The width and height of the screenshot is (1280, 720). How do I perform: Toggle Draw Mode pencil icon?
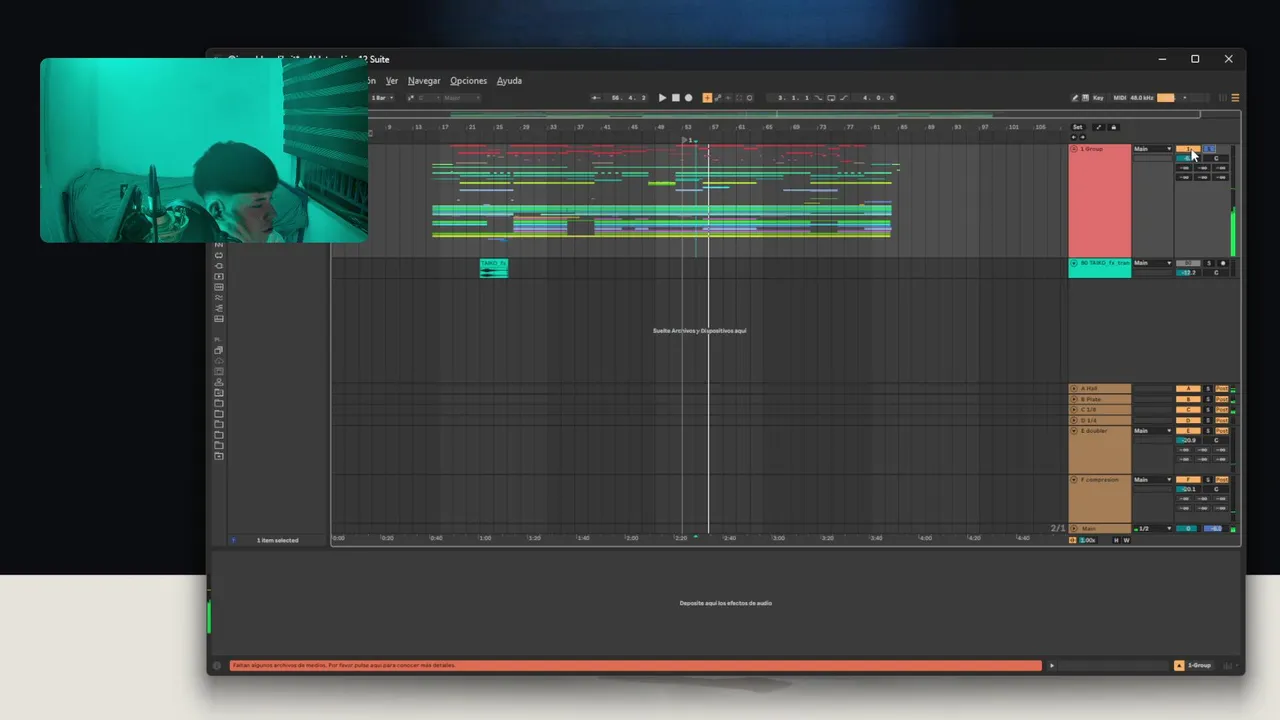coord(1075,98)
